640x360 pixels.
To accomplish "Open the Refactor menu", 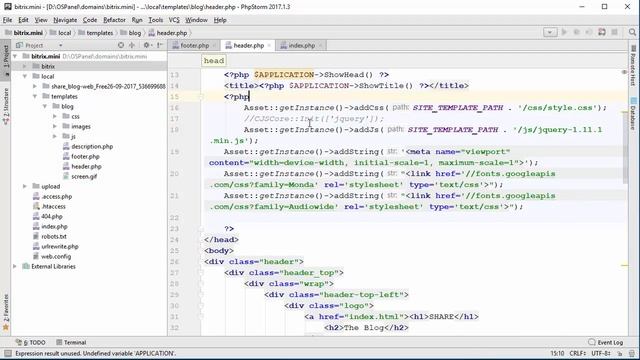I will coord(114,20).
